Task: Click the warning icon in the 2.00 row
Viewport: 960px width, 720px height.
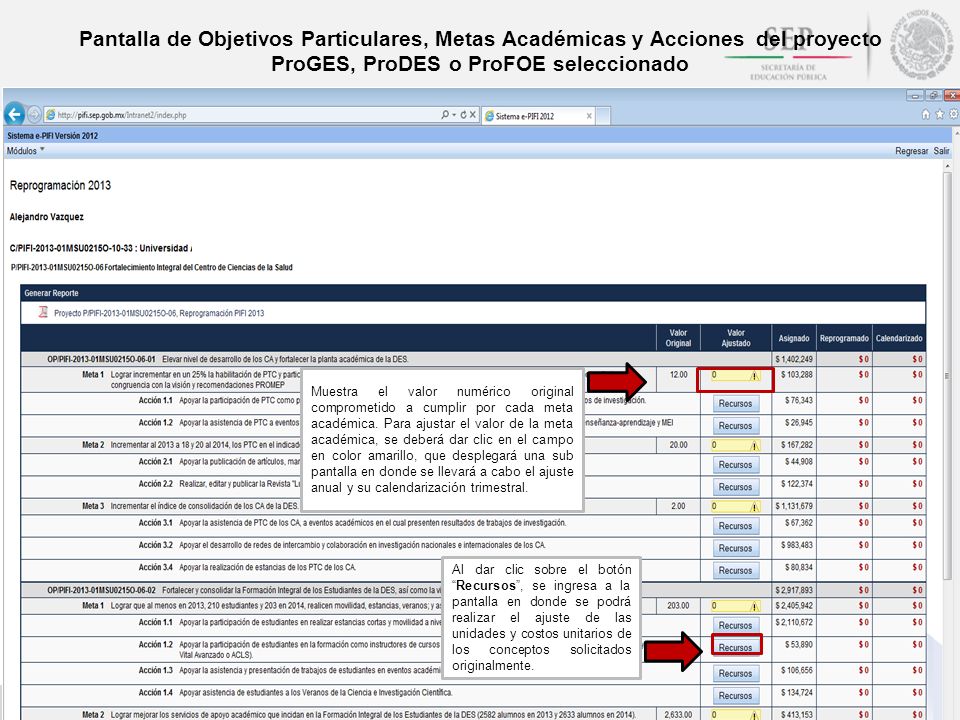Action: tap(755, 506)
